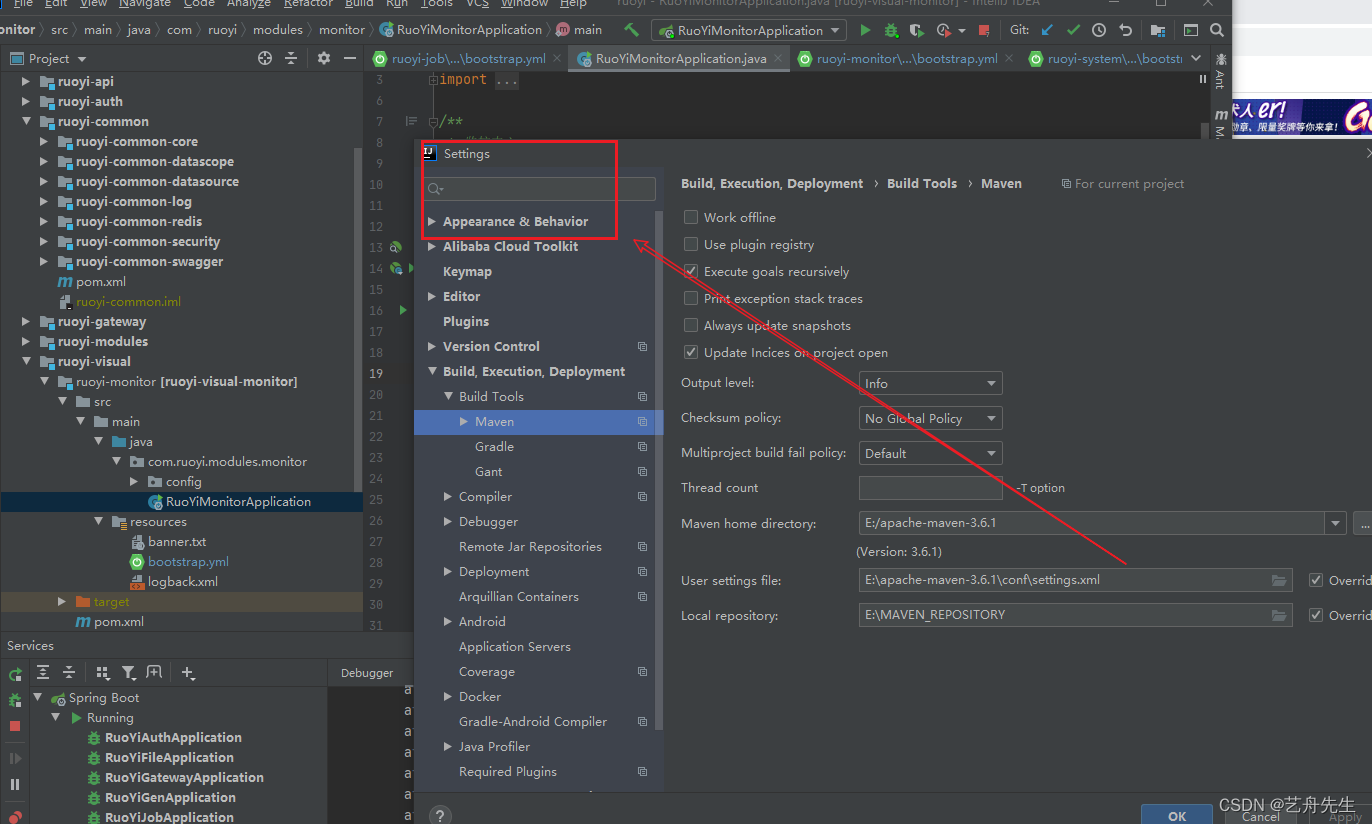This screenshot has height=824, width=1372.
Task: Enable Work offline checkbox
Action: point(691,217)
